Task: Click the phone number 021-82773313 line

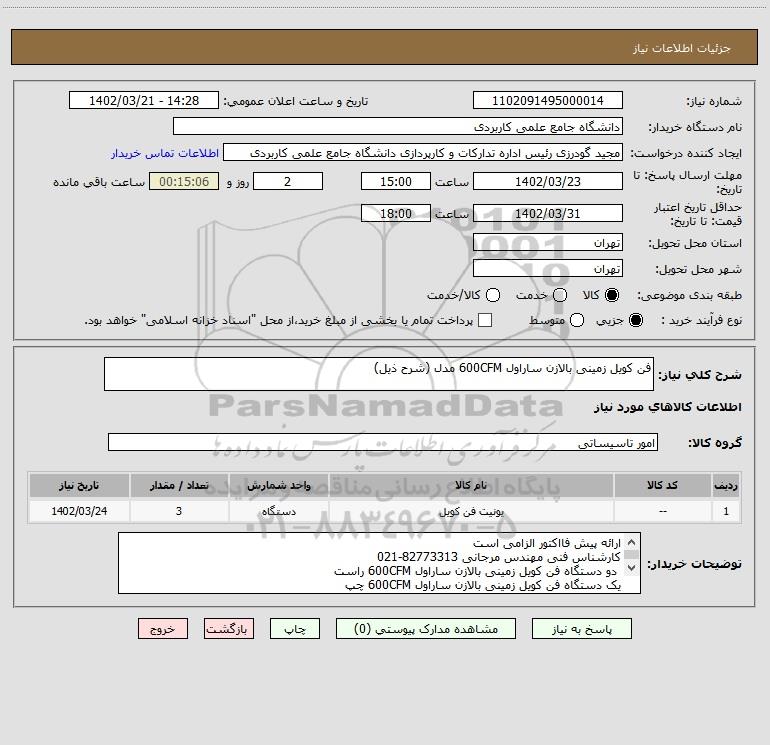Action: [x=498, y=557]
